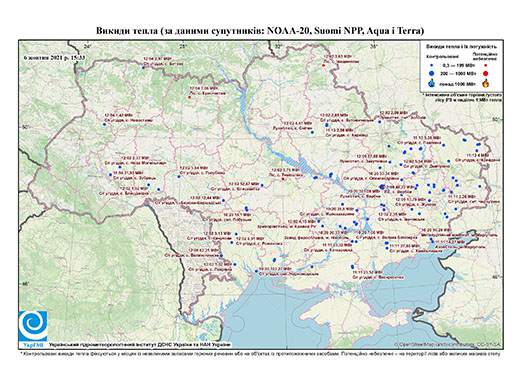The height and width of the screenshot is (368, 520).
Task: Open the OpenStreetMap contributors attribution
Action: [448, 344]
